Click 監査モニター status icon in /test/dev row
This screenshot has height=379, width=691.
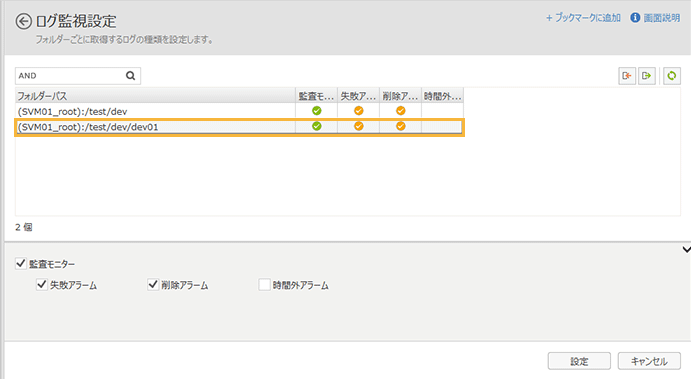pos(316,111)
